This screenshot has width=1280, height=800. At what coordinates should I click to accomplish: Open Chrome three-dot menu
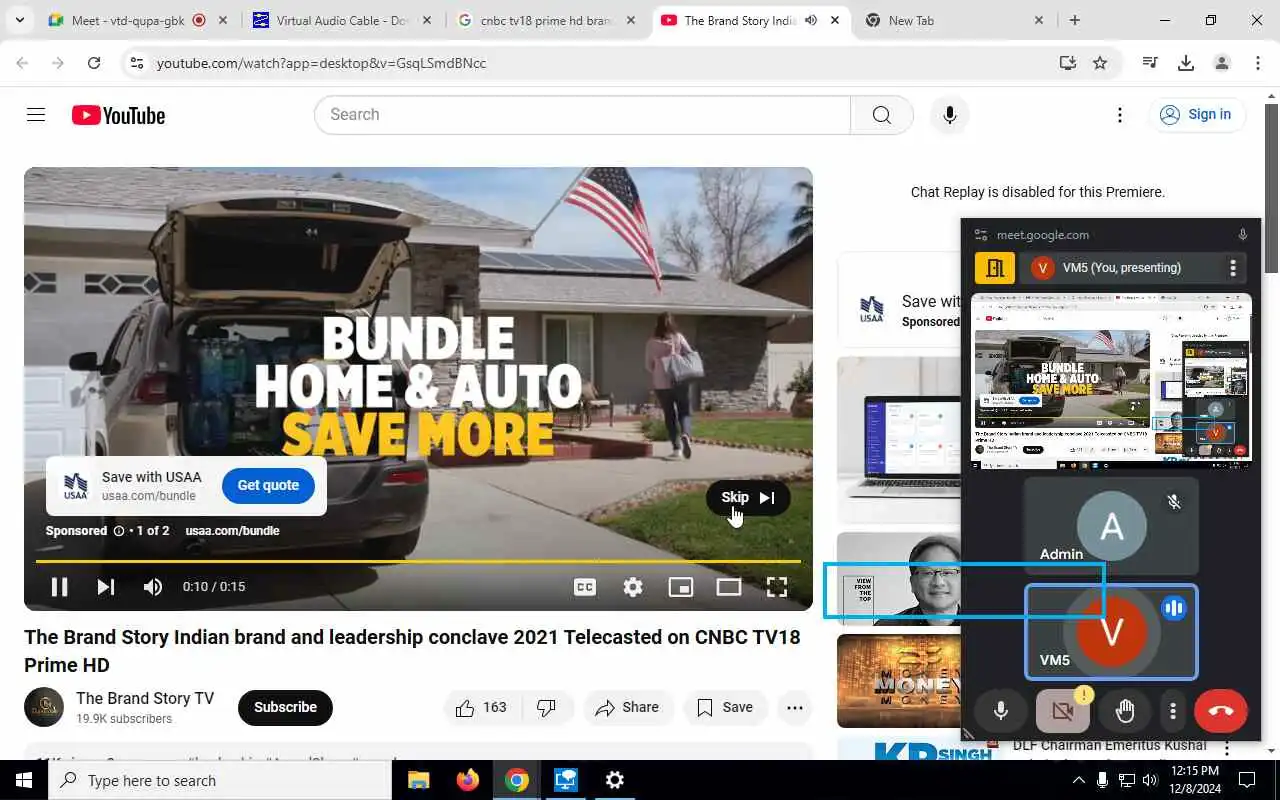[1258, 63]
